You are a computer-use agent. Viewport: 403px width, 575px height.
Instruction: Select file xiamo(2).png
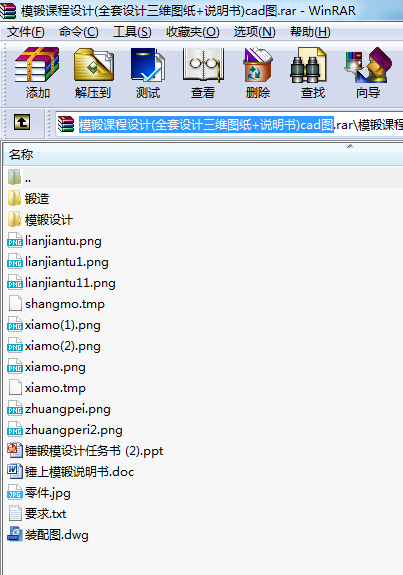tap(63, 346)
